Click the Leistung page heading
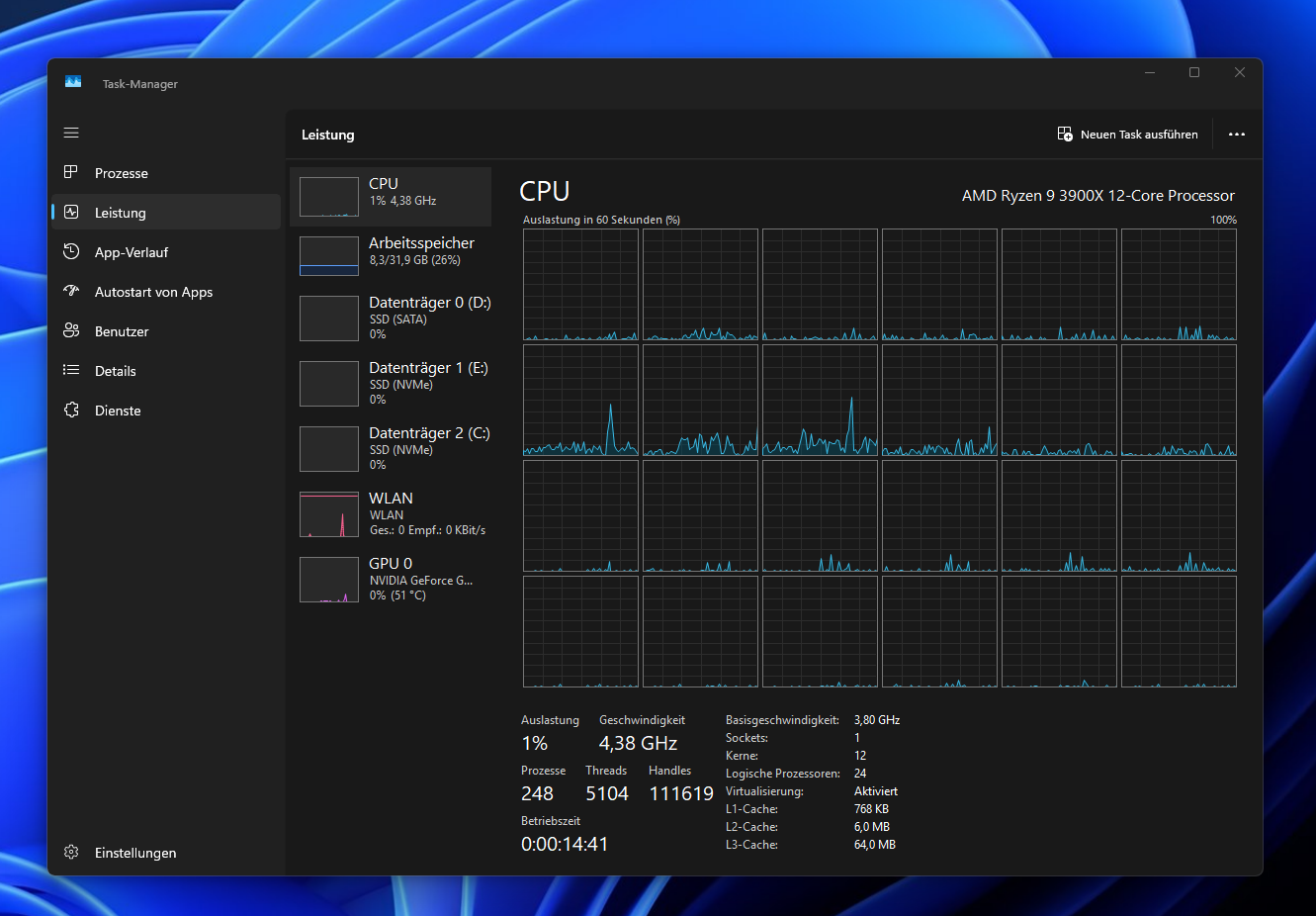 coord(327,135)
